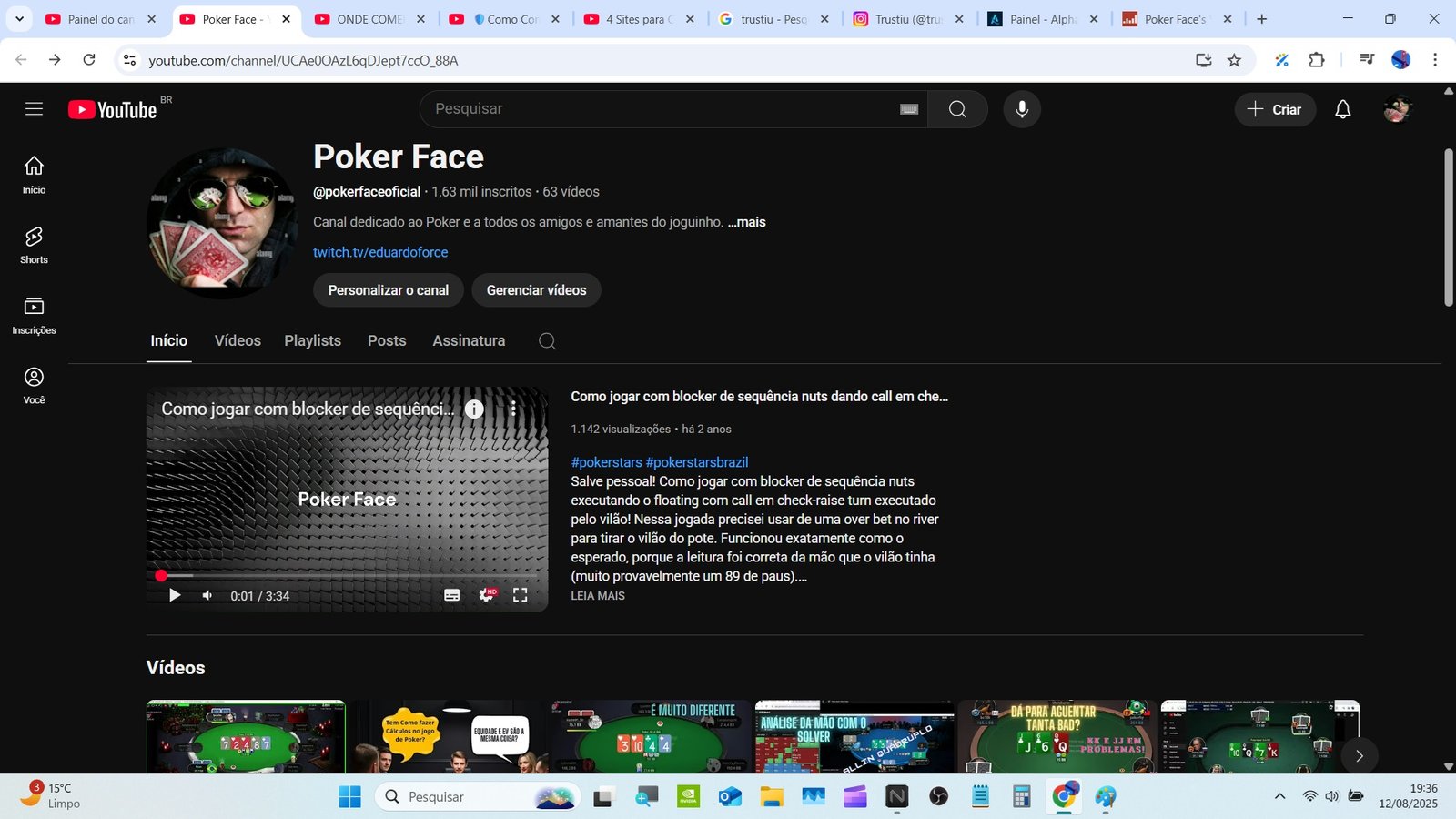Open twitch.tv/eduardoforce link

point(380,252)
